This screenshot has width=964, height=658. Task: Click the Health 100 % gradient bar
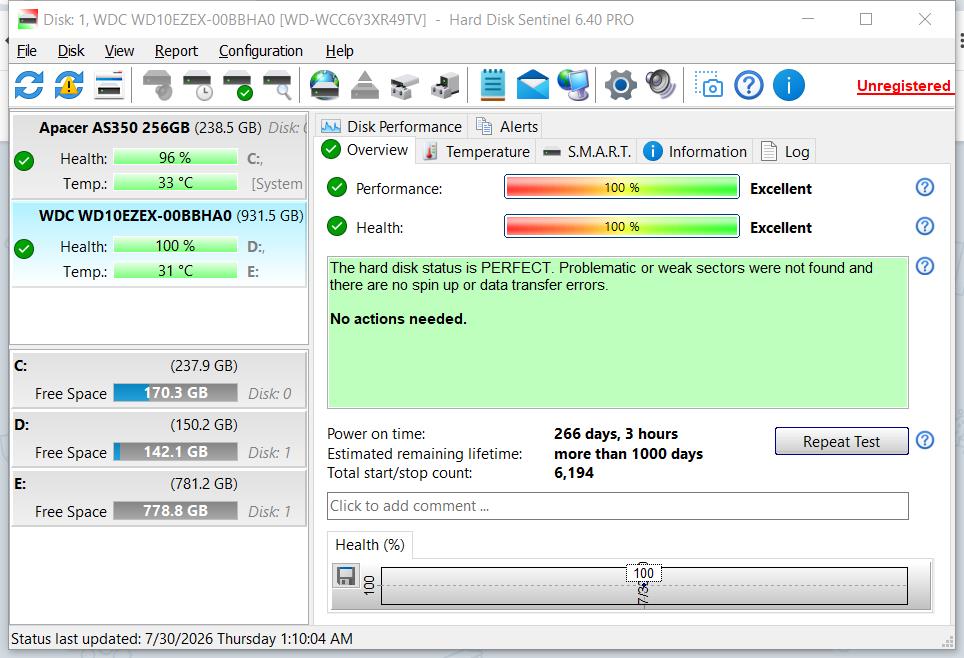622,226
